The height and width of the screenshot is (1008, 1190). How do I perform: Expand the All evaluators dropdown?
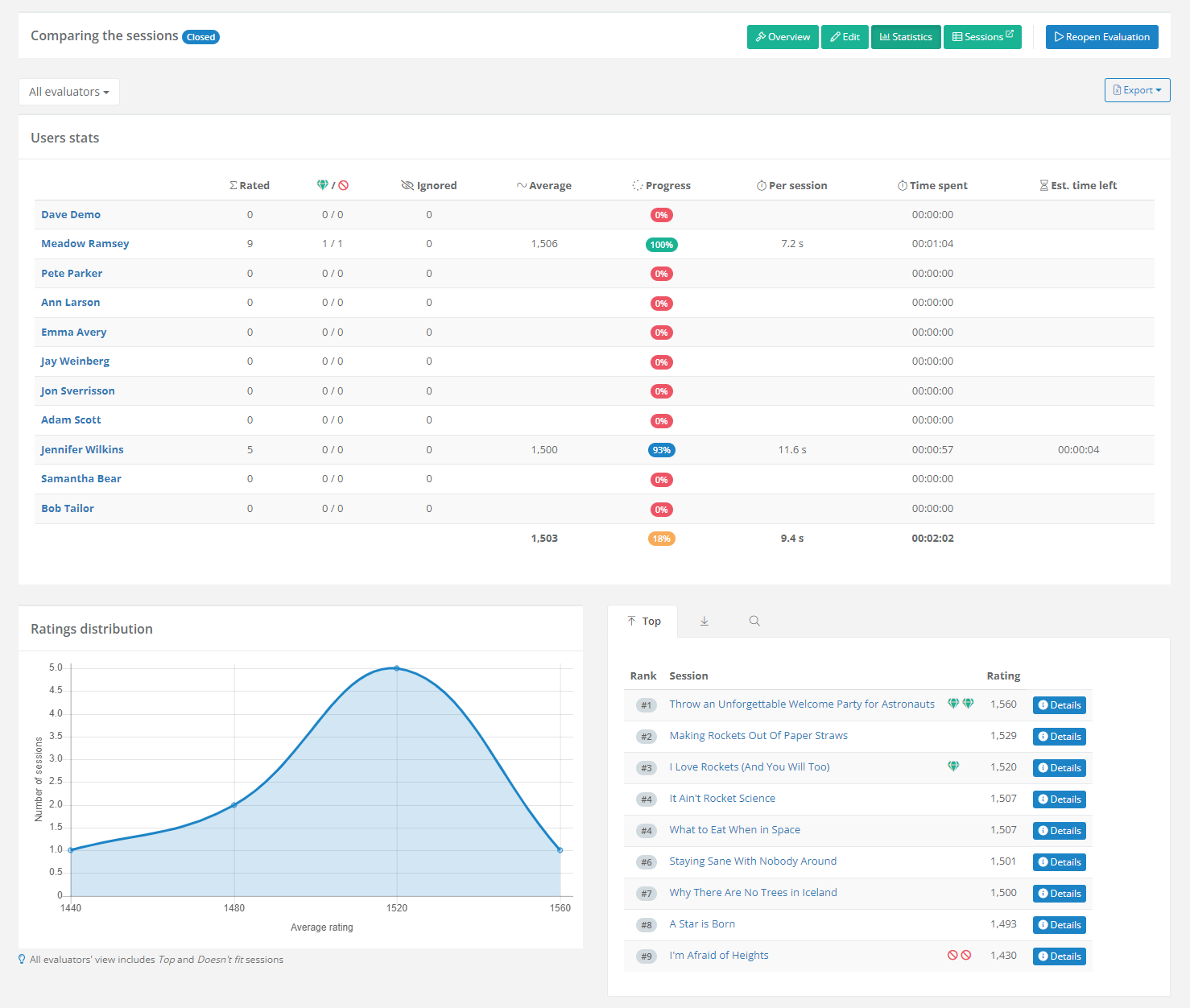point(69,92)
